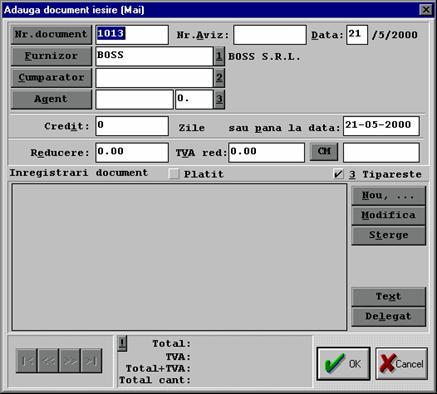
Task: Click the Agent percent field showing 0.
Action: tap(194, 99)
